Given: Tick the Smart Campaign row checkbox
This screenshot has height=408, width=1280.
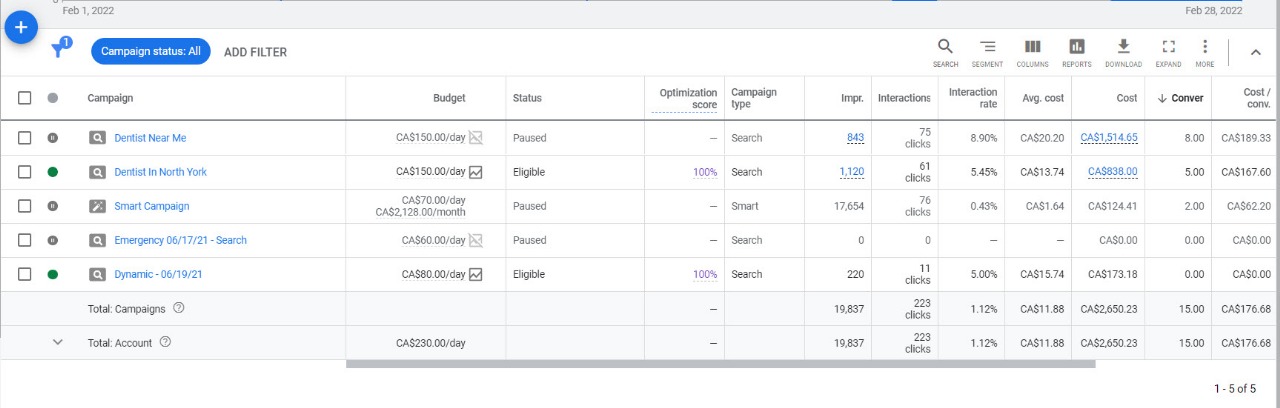Looking at the screenshot, I should 25,206.
